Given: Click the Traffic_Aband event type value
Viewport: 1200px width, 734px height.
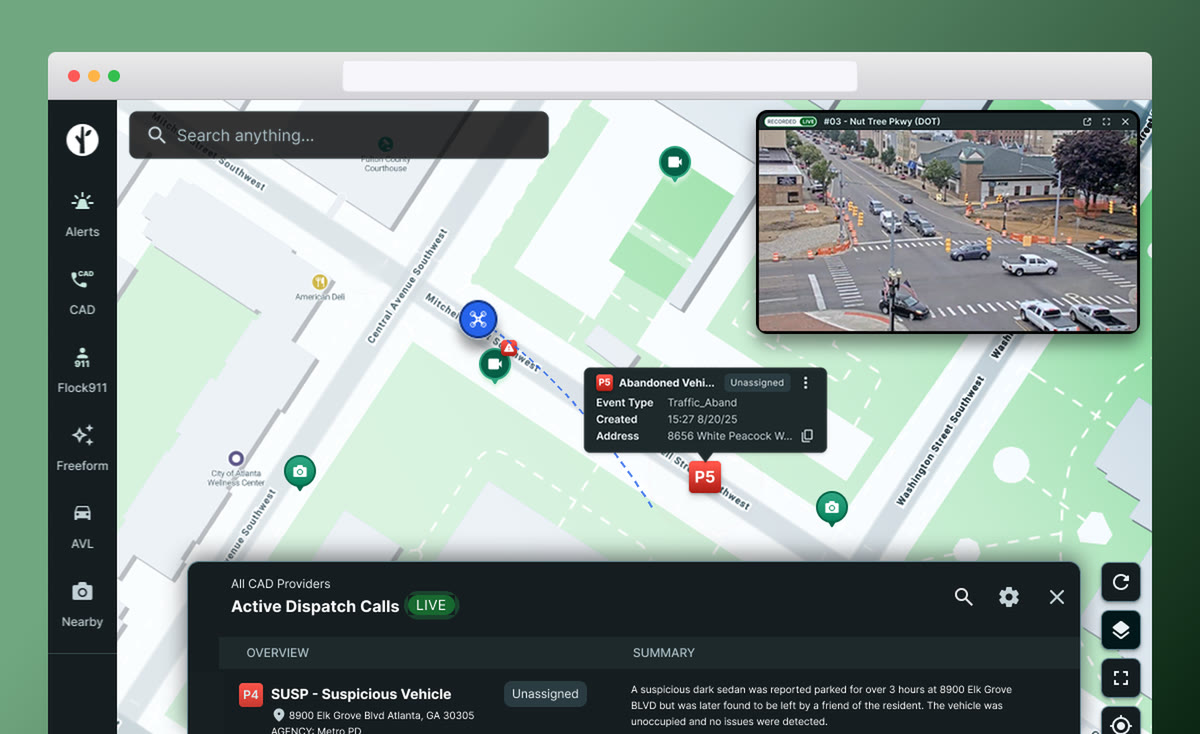Looking at the screenshot, I should [x=702, y=403].
